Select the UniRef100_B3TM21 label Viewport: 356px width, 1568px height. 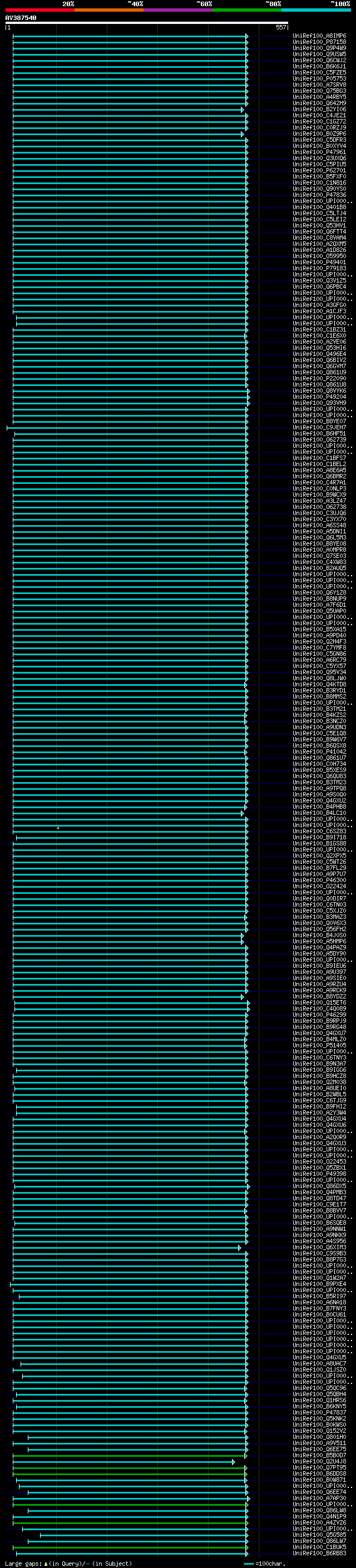click(x=319, y=709)
